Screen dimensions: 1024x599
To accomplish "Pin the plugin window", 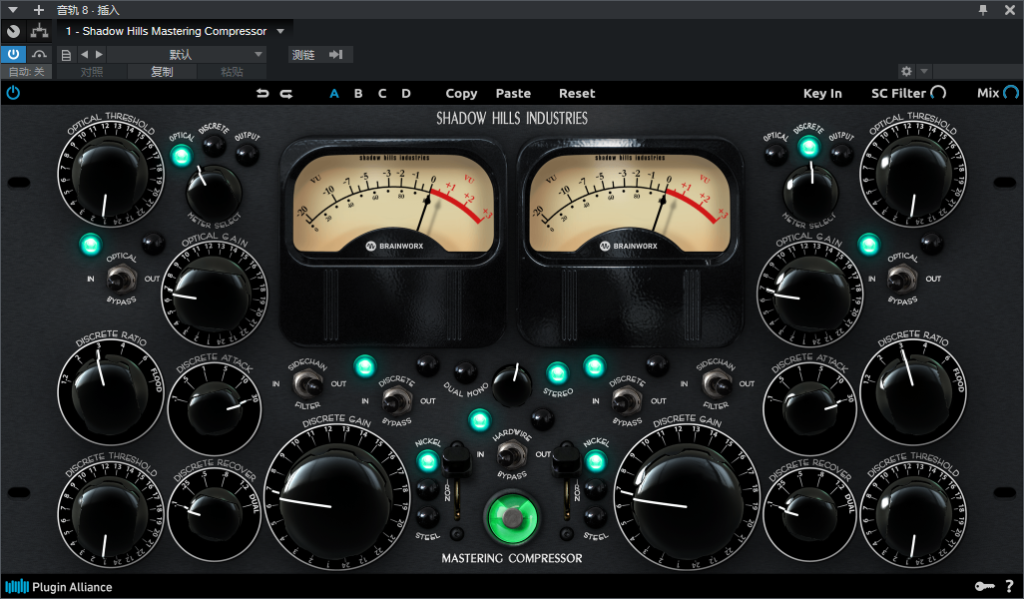I will tap(983, 10).
